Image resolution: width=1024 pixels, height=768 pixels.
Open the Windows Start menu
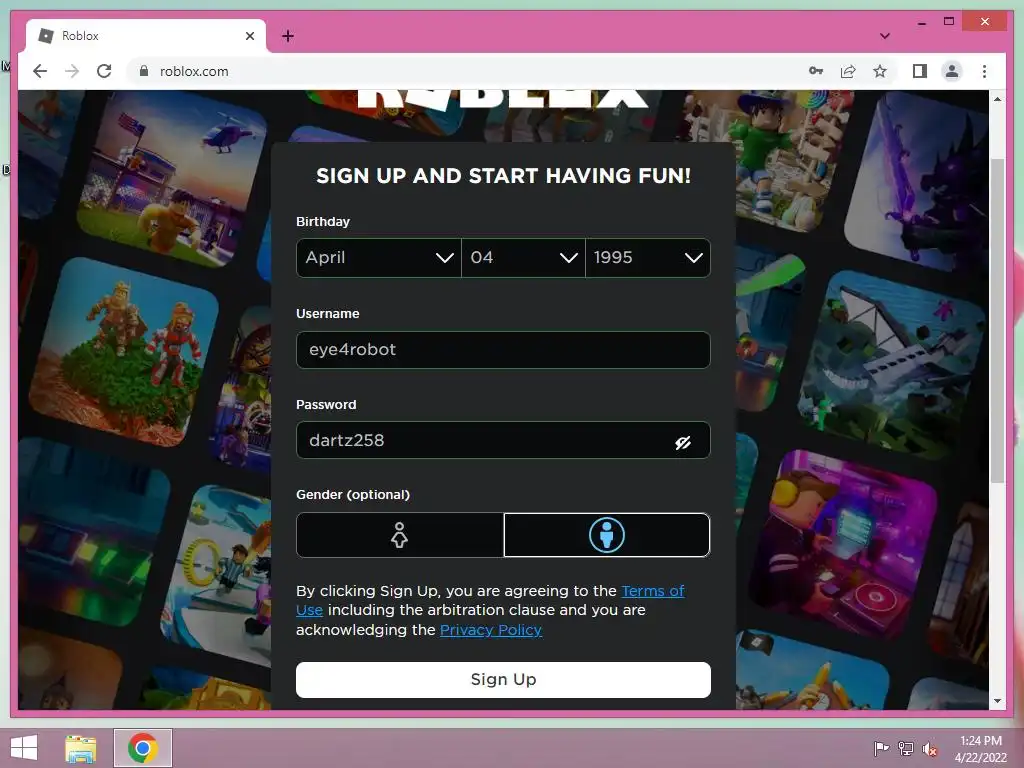(24, 748)
